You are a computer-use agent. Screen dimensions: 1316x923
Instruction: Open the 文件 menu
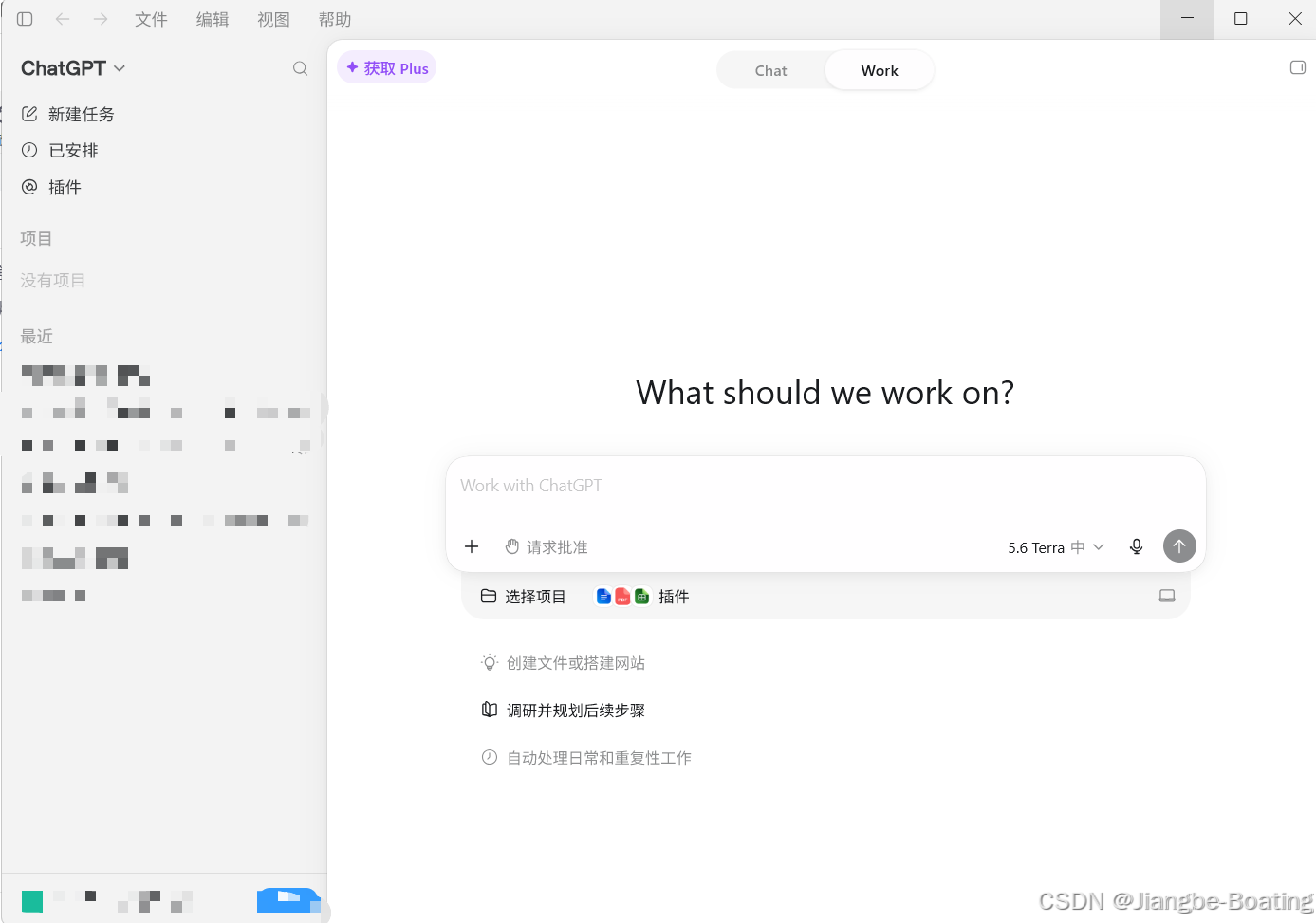(x=151, y=20)
